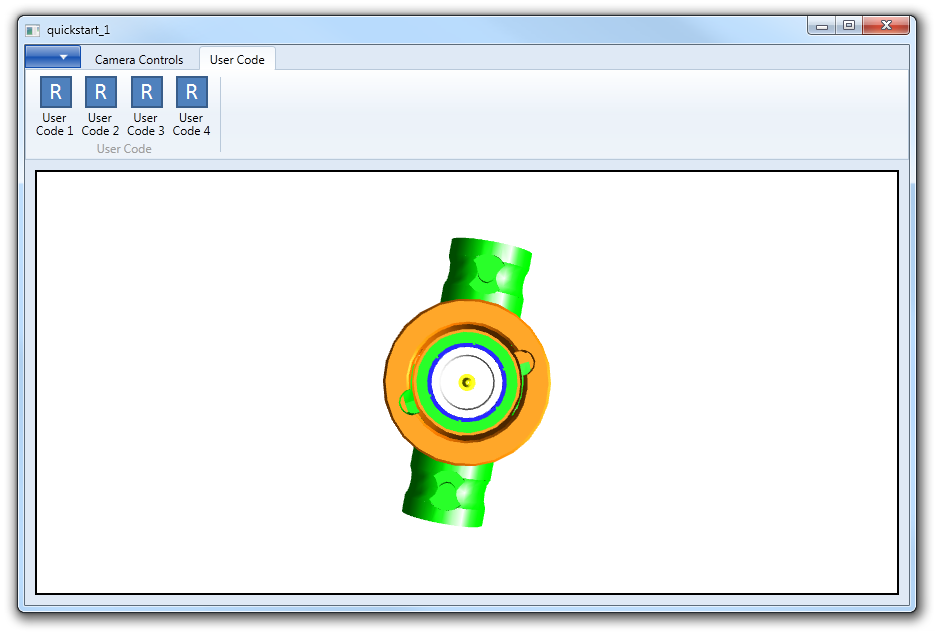Minimize the quickstart_1 window
Image resolution: width=940 pixels, height=634 pixels.
tap(822, 27)
